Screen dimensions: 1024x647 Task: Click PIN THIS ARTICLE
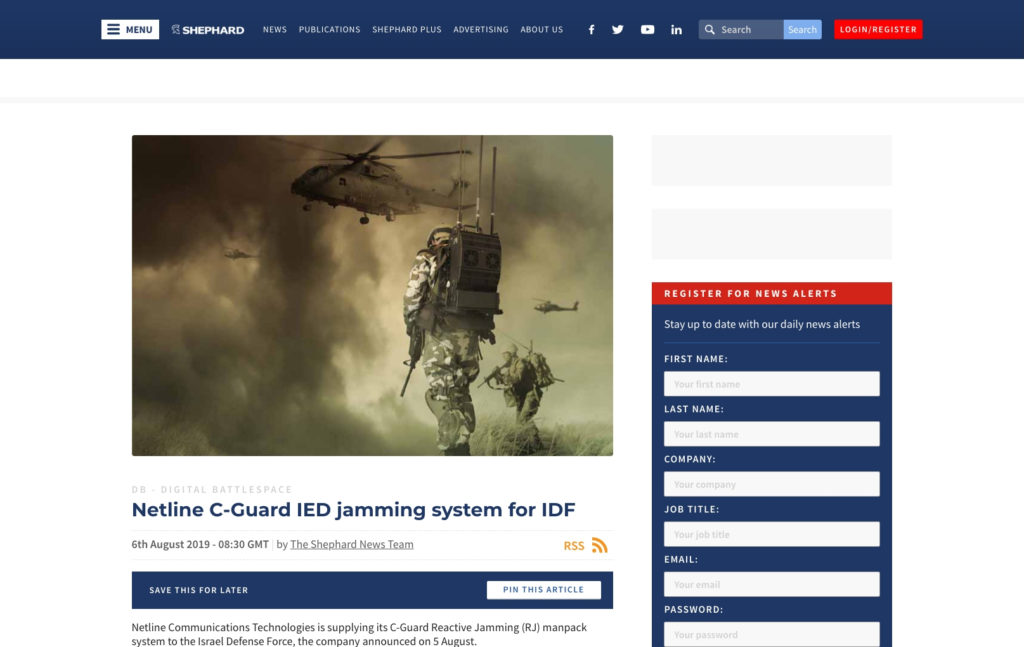point(543,589)
